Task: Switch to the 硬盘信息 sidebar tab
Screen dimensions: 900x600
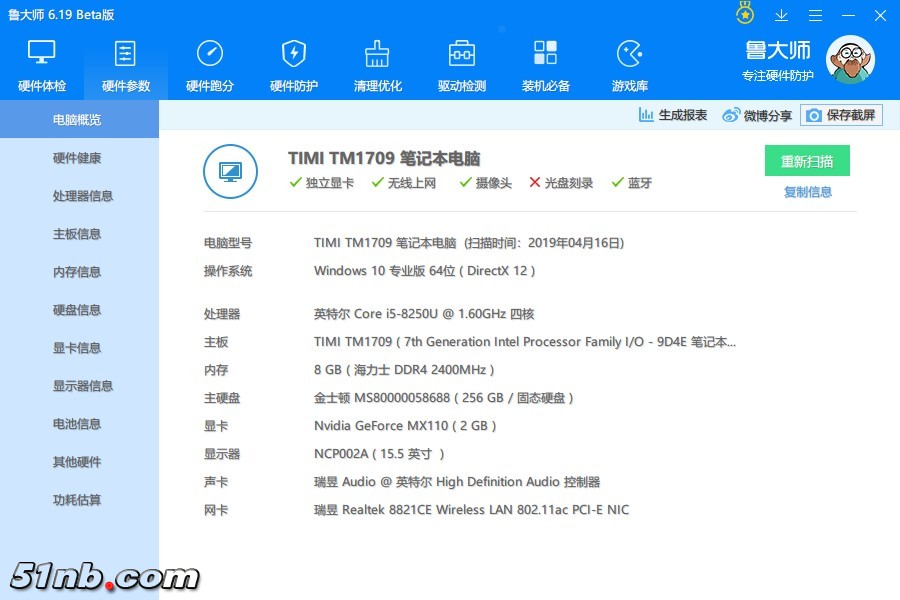Action: click(x=77, y=310)
